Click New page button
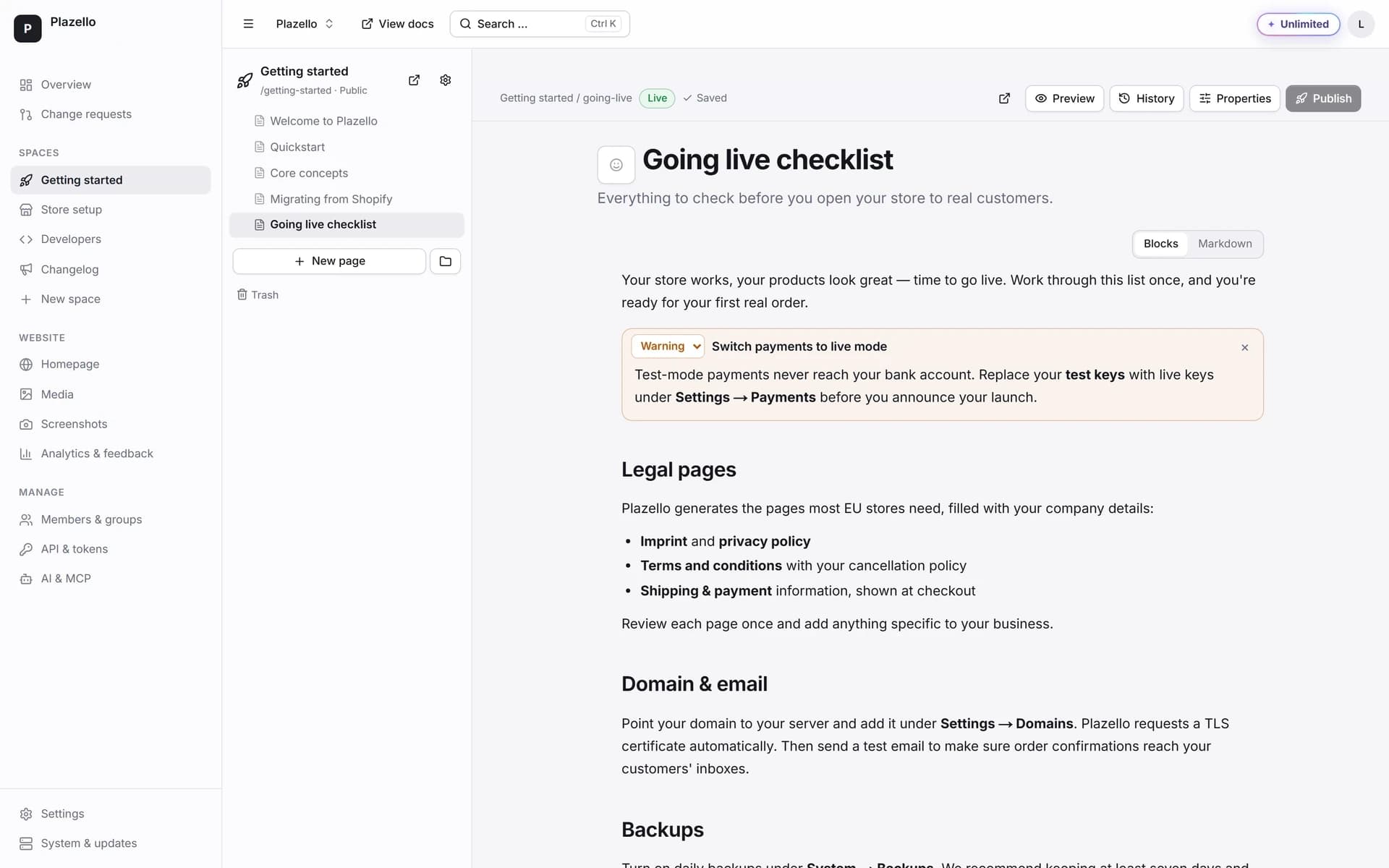This screenshot has height=868, width=1389. tap(329, 261)
